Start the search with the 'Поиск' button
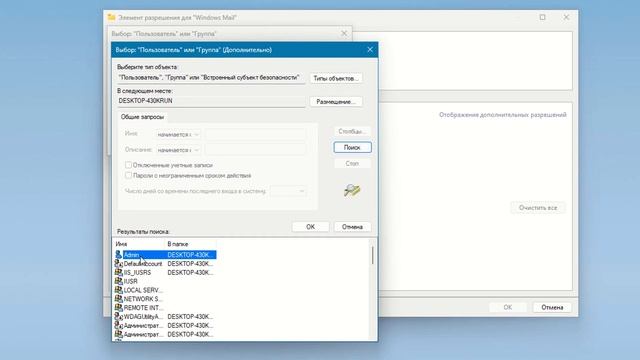Image resolution: width=640 pixels, height=360 pixels. (x=352, y=147)
